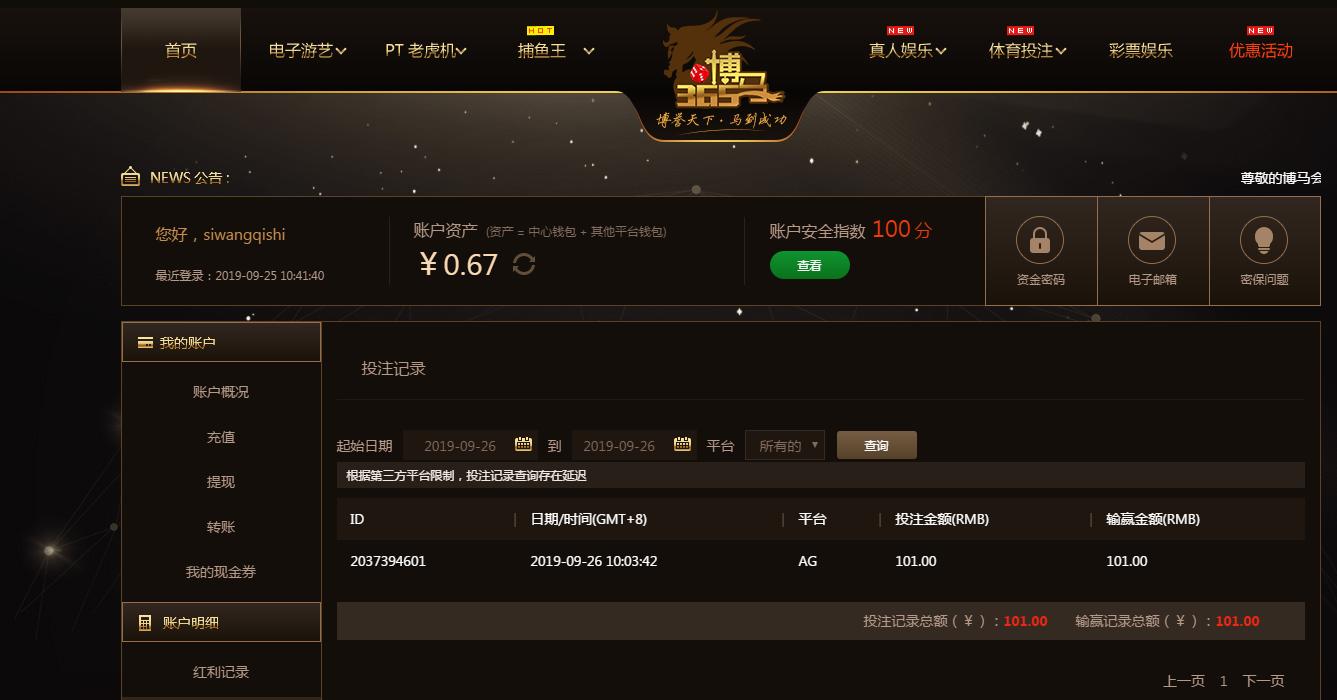1337x700 pixels.
Task: Open the start date calendar icon
Action: 523,445
